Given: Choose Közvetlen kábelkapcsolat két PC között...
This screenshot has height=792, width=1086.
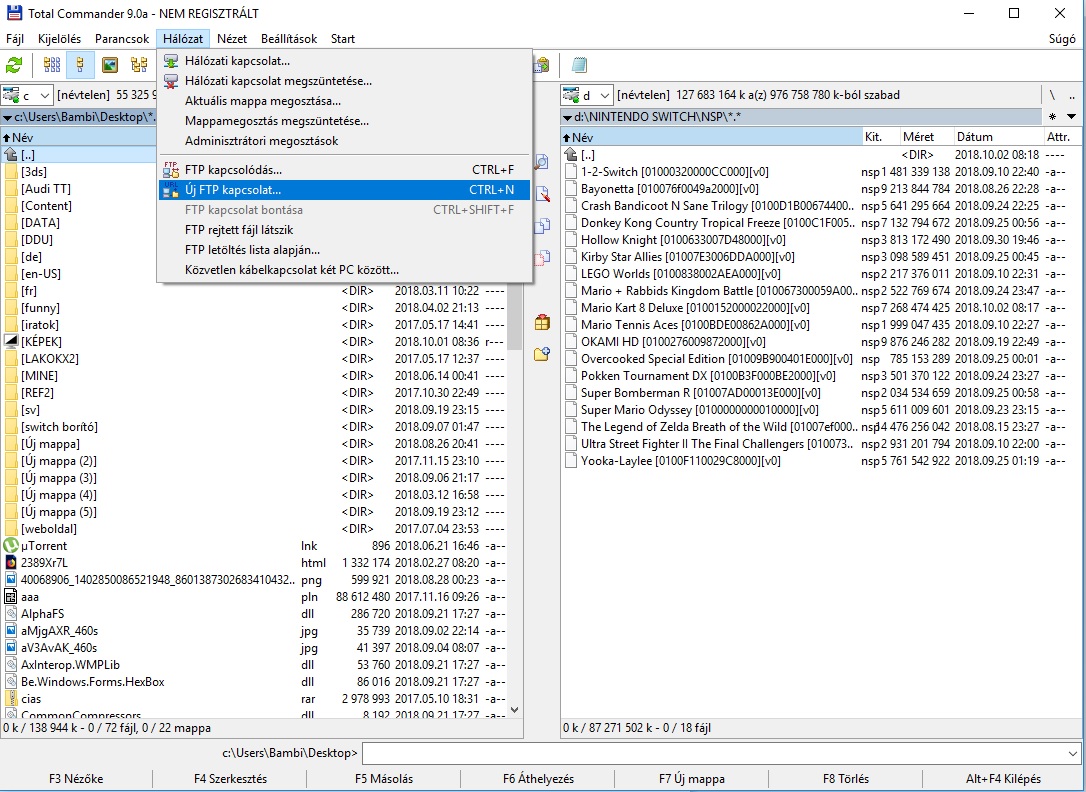Looking at the screenshot, I should click(x=345, y=270).
